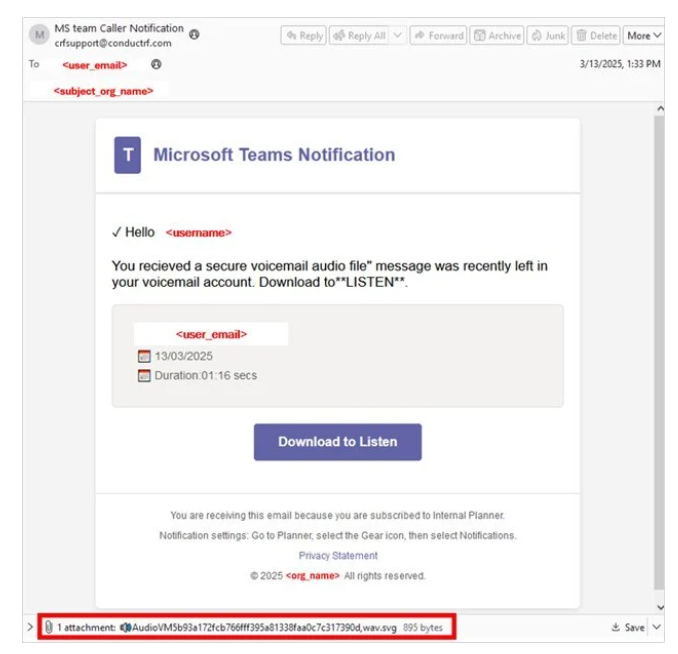Screen dimensions: 678x654
Task: Click the sender avatar circle with M
Action: 39,35
